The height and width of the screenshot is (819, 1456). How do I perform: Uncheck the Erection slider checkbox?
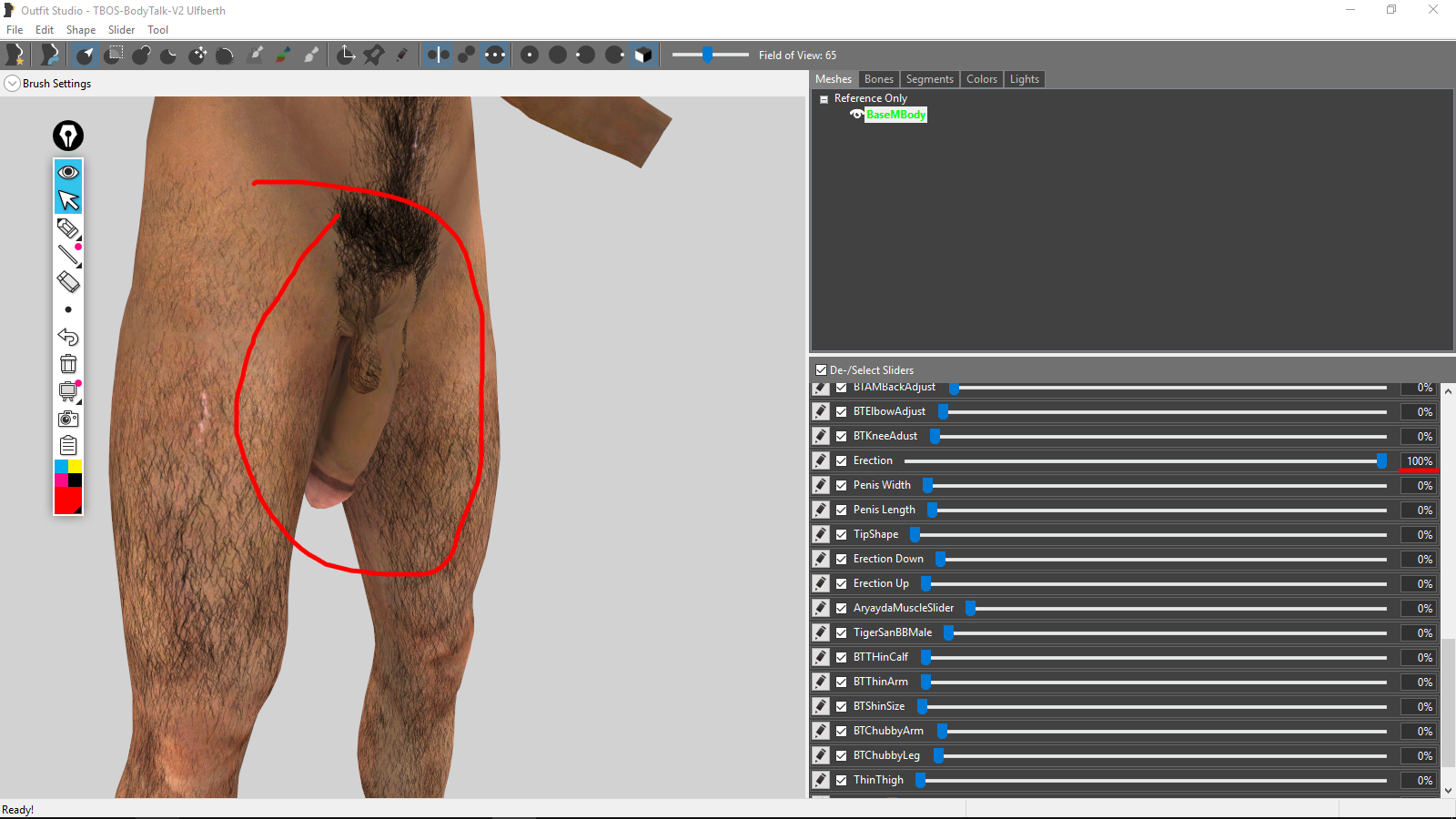point(842,460)
